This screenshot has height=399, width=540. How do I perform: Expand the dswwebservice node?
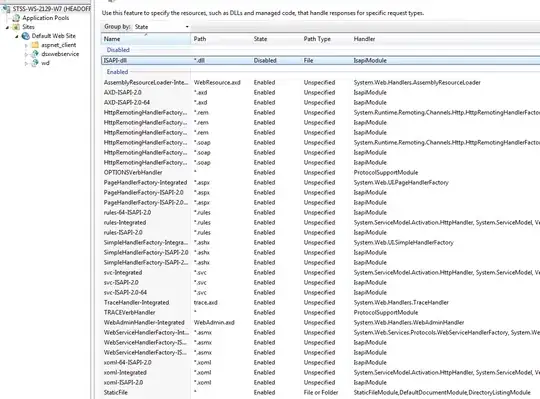click(x=26, y=54)
